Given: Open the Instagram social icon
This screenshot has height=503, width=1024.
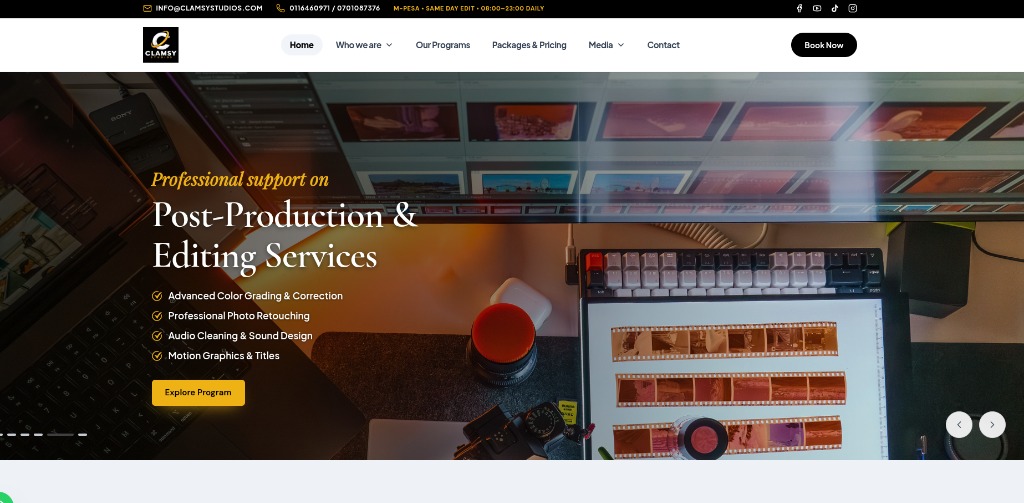Looking at the screenshot, I should 852,8.
